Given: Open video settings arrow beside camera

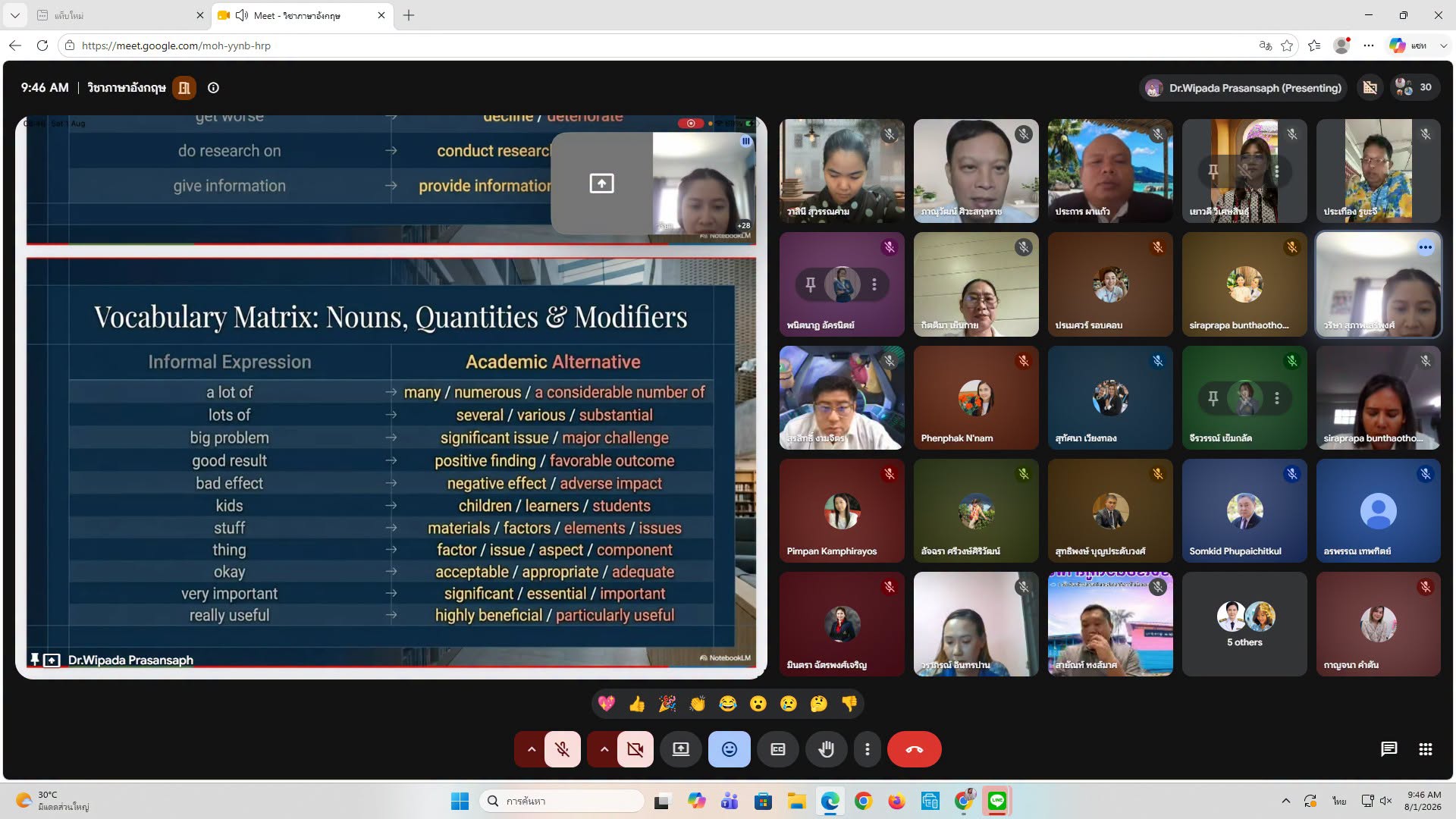Looking at the screenshot, I should [x=604, y=749].
